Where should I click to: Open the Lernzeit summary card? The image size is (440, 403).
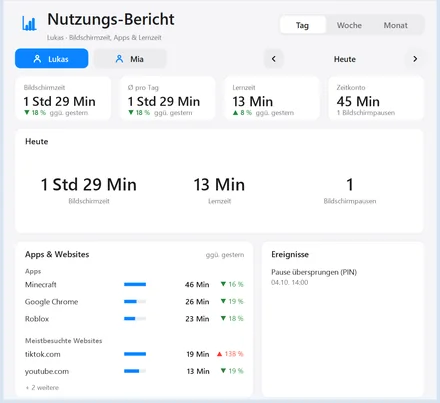272,98
